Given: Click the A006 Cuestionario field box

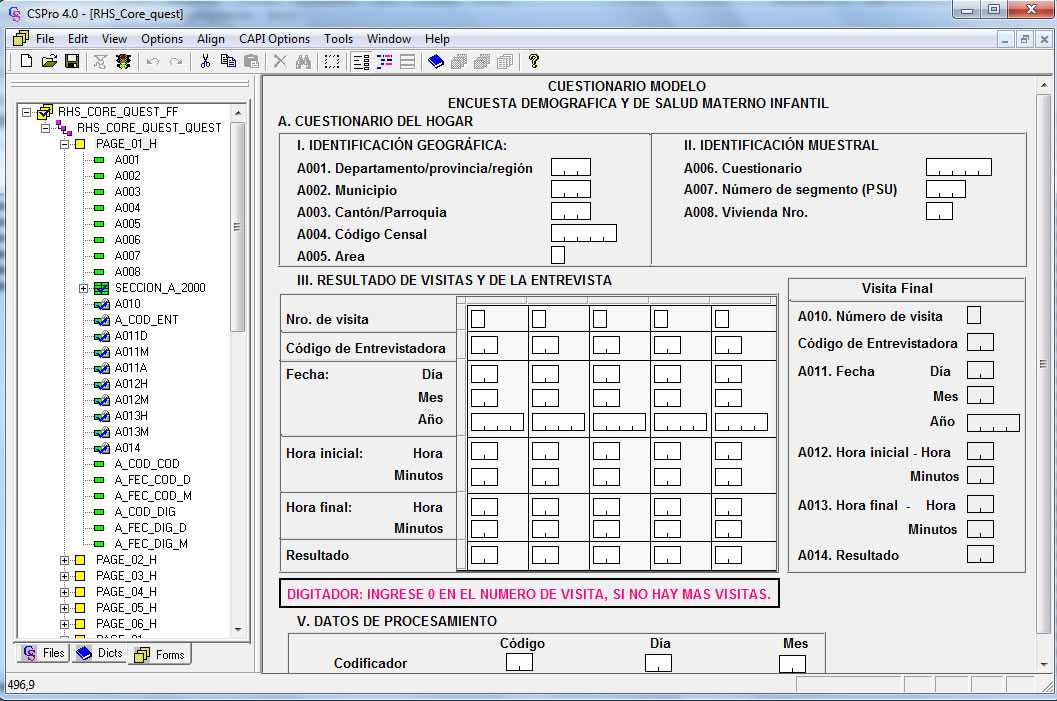Looking at the screenshot, I should point(959,167).
